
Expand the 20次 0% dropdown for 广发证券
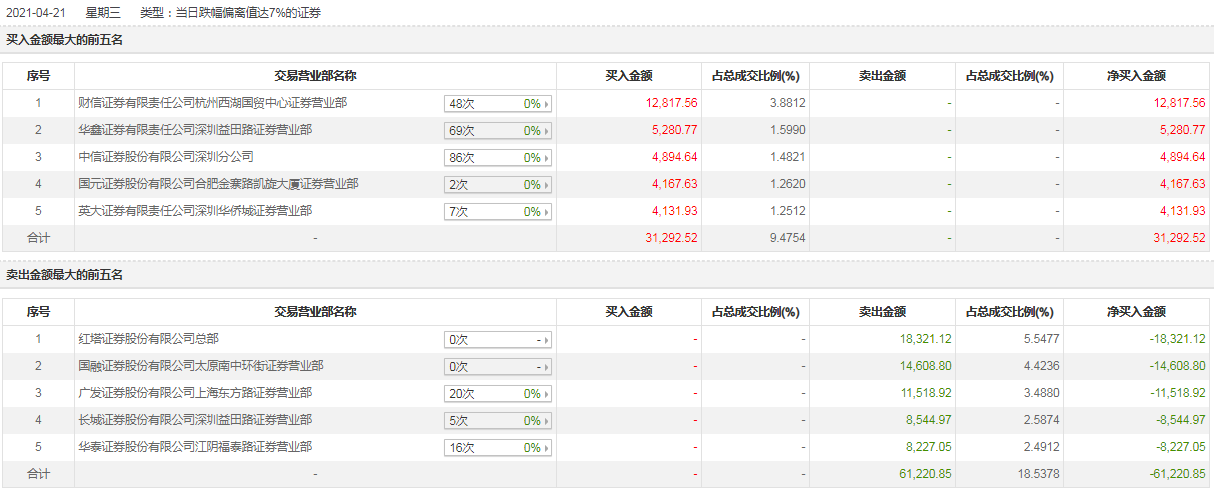[498, 393]
